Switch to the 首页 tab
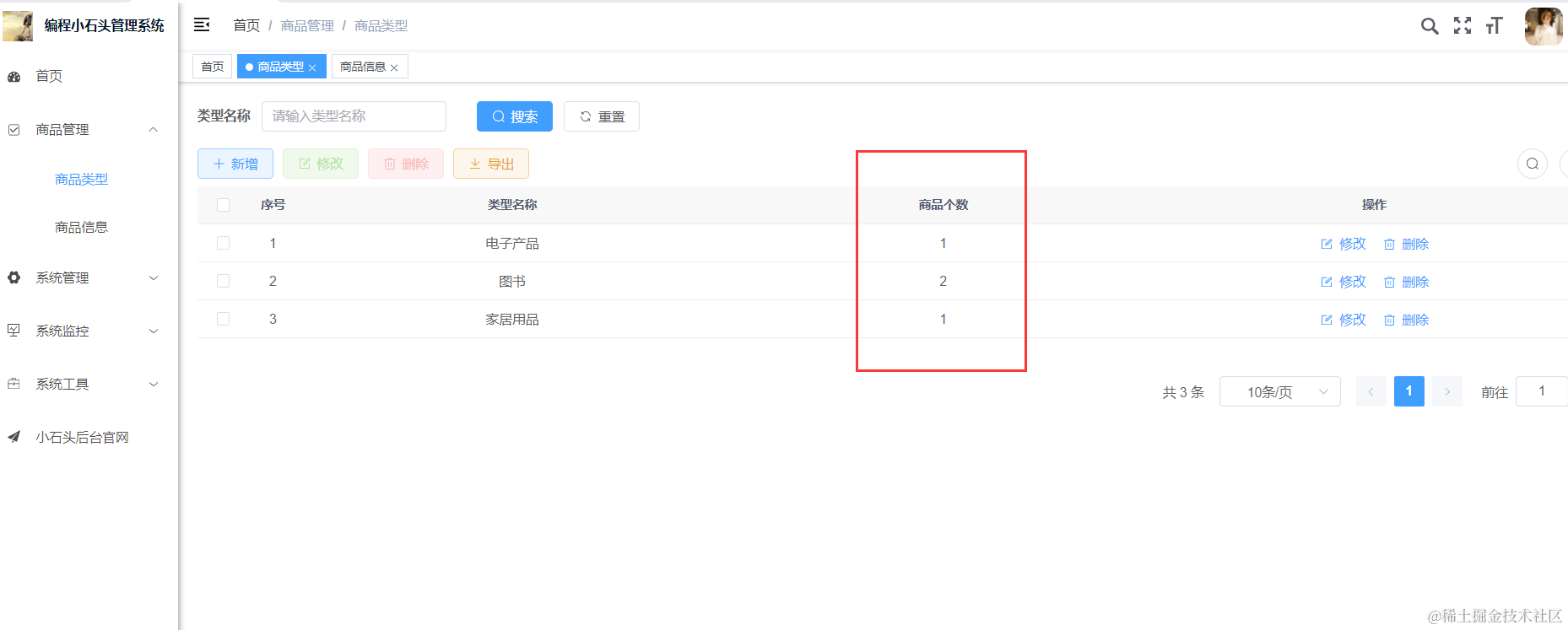The height and width of the screenshot is (630, 1568). (213, 67)
